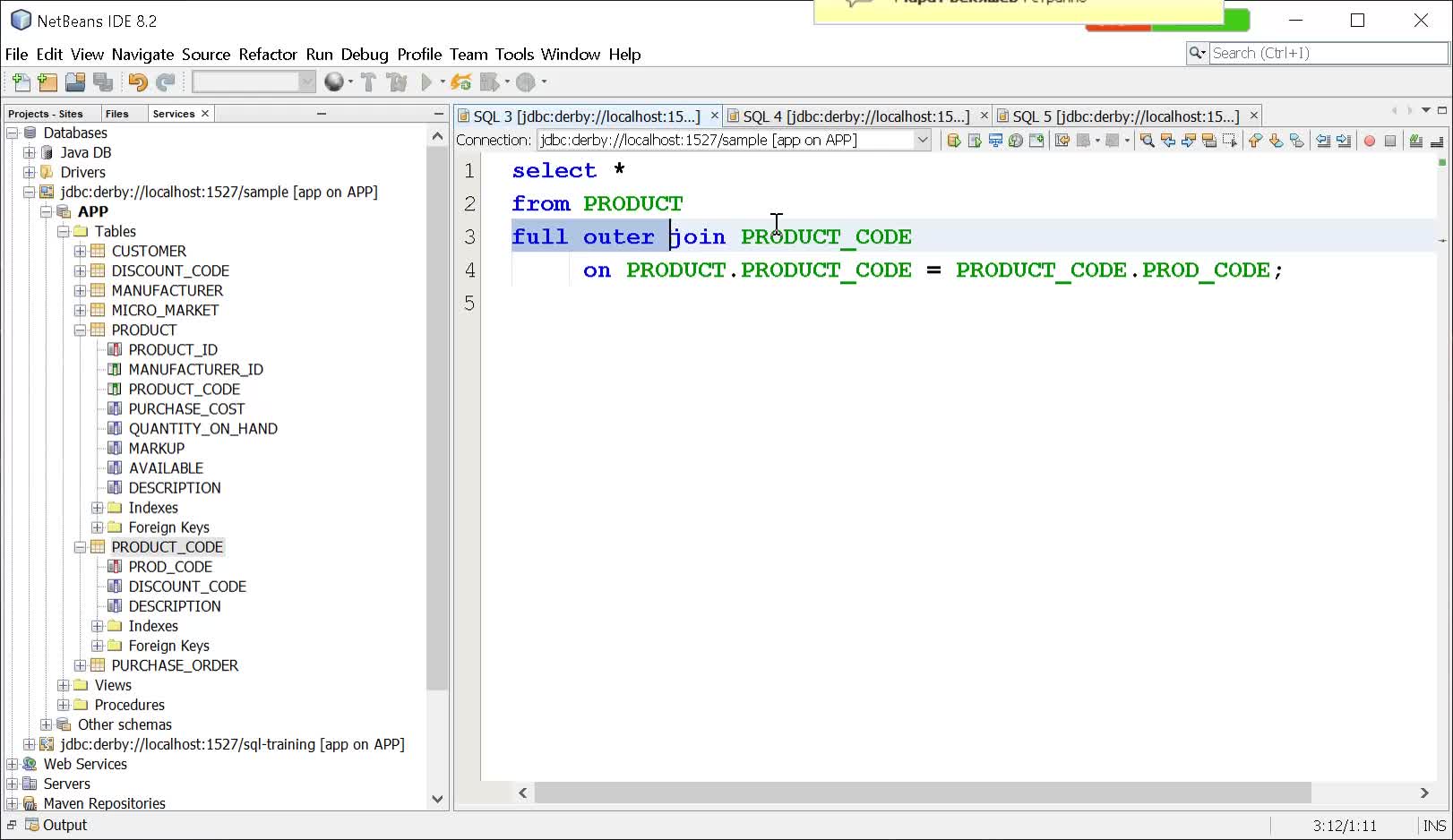This screenshot has height=840, width=1453.
Task: Run SQL using the database play icon
Action: pyautogui.click(x=953, y=141)
